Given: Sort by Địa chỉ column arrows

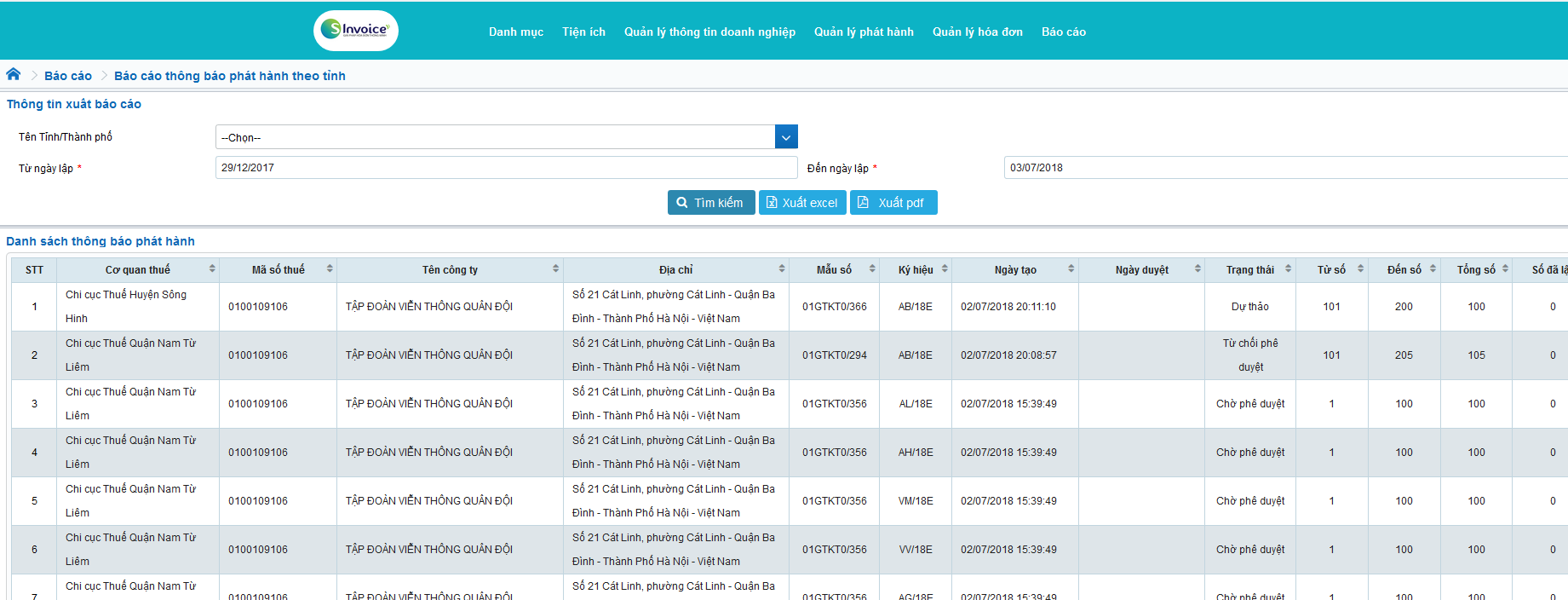Looking at the screenshot, I should click(782, 269).
